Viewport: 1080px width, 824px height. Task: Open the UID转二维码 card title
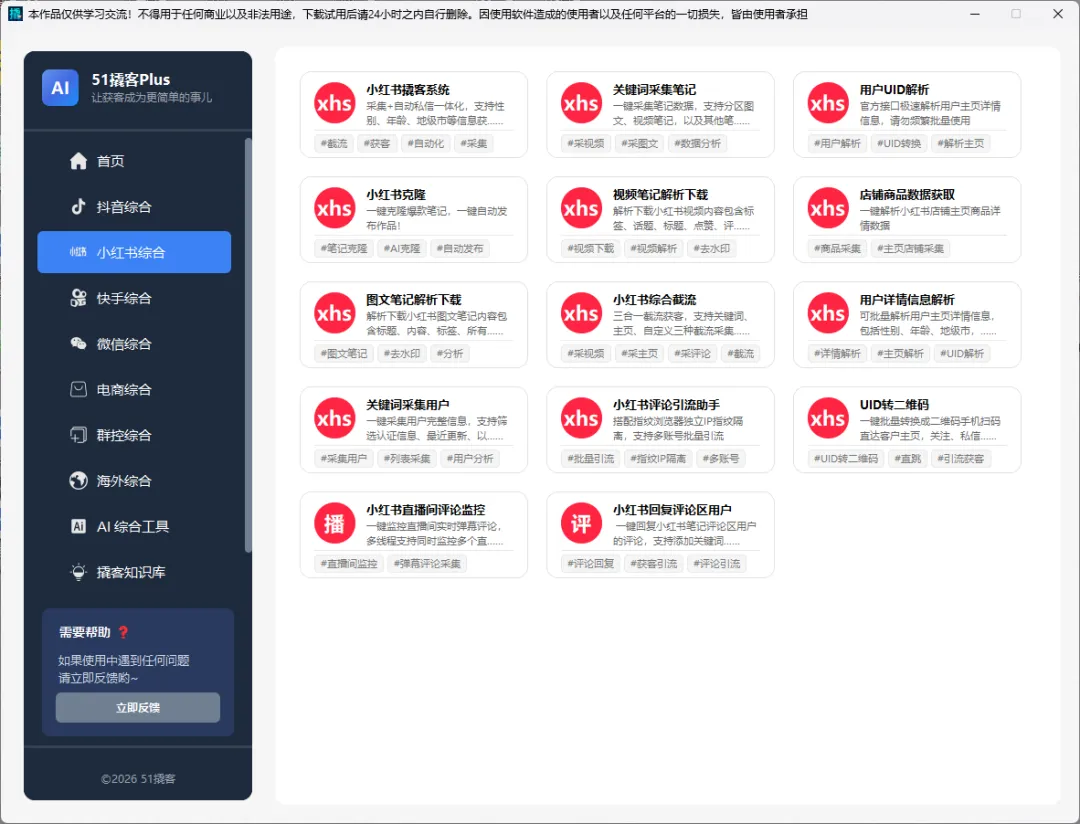click(x=894, y=405)
